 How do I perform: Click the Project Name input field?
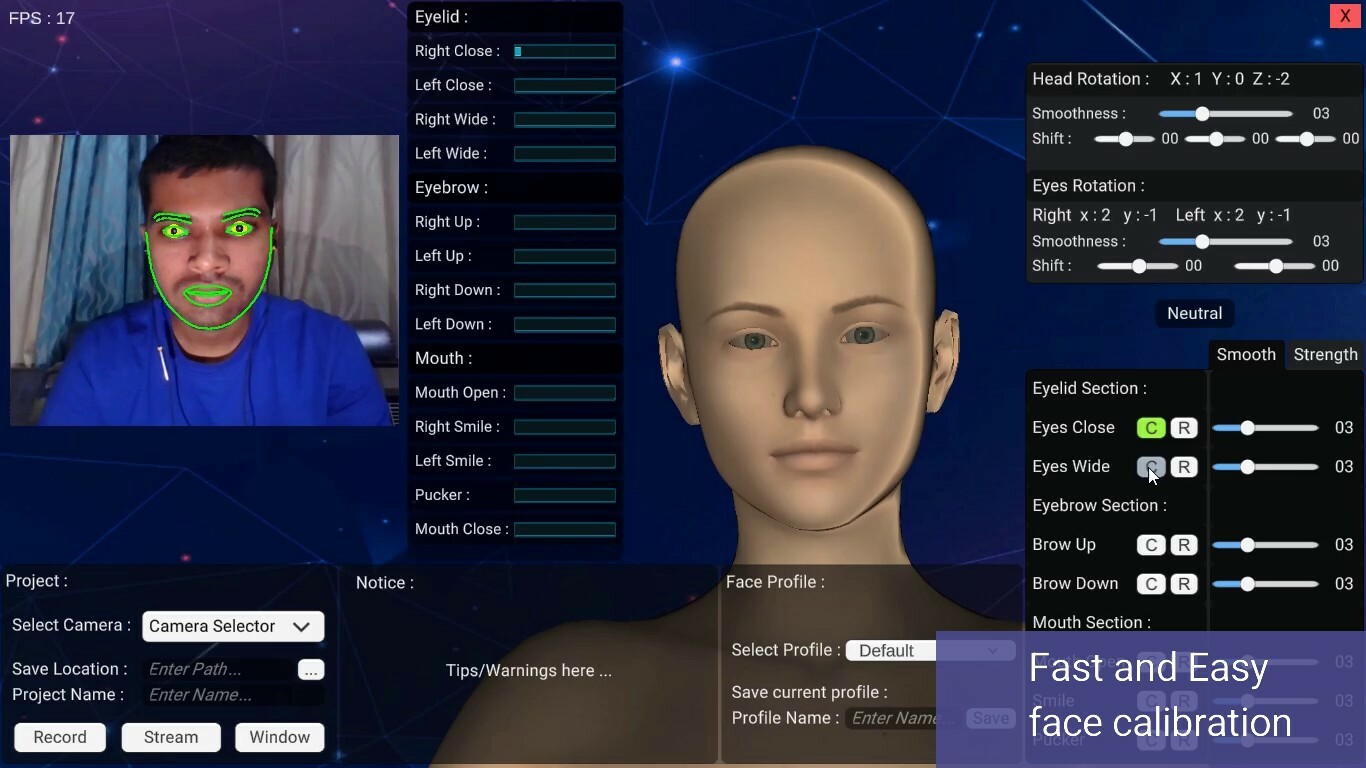(x=232, y=695)
